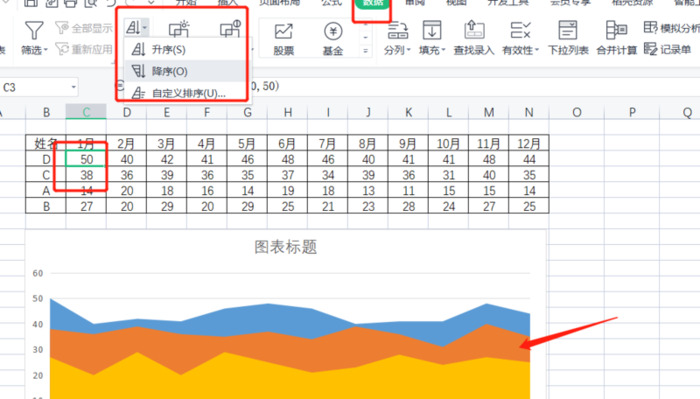This screenshot has width=700, height=399.
Task: Click the chart y-axis label 60
Action: point(38,273)
